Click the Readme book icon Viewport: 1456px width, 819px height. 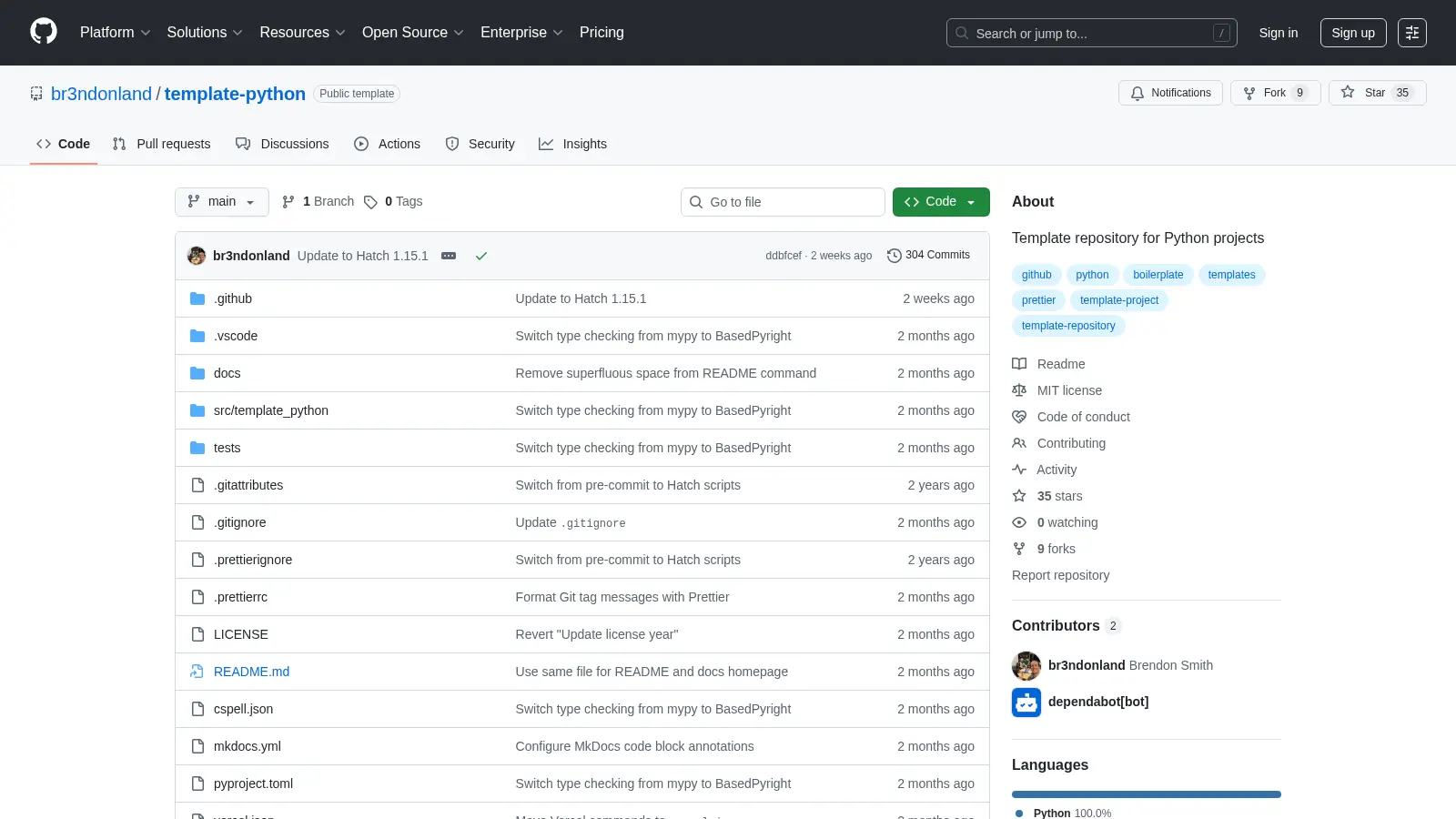[x=1019, y=364]
